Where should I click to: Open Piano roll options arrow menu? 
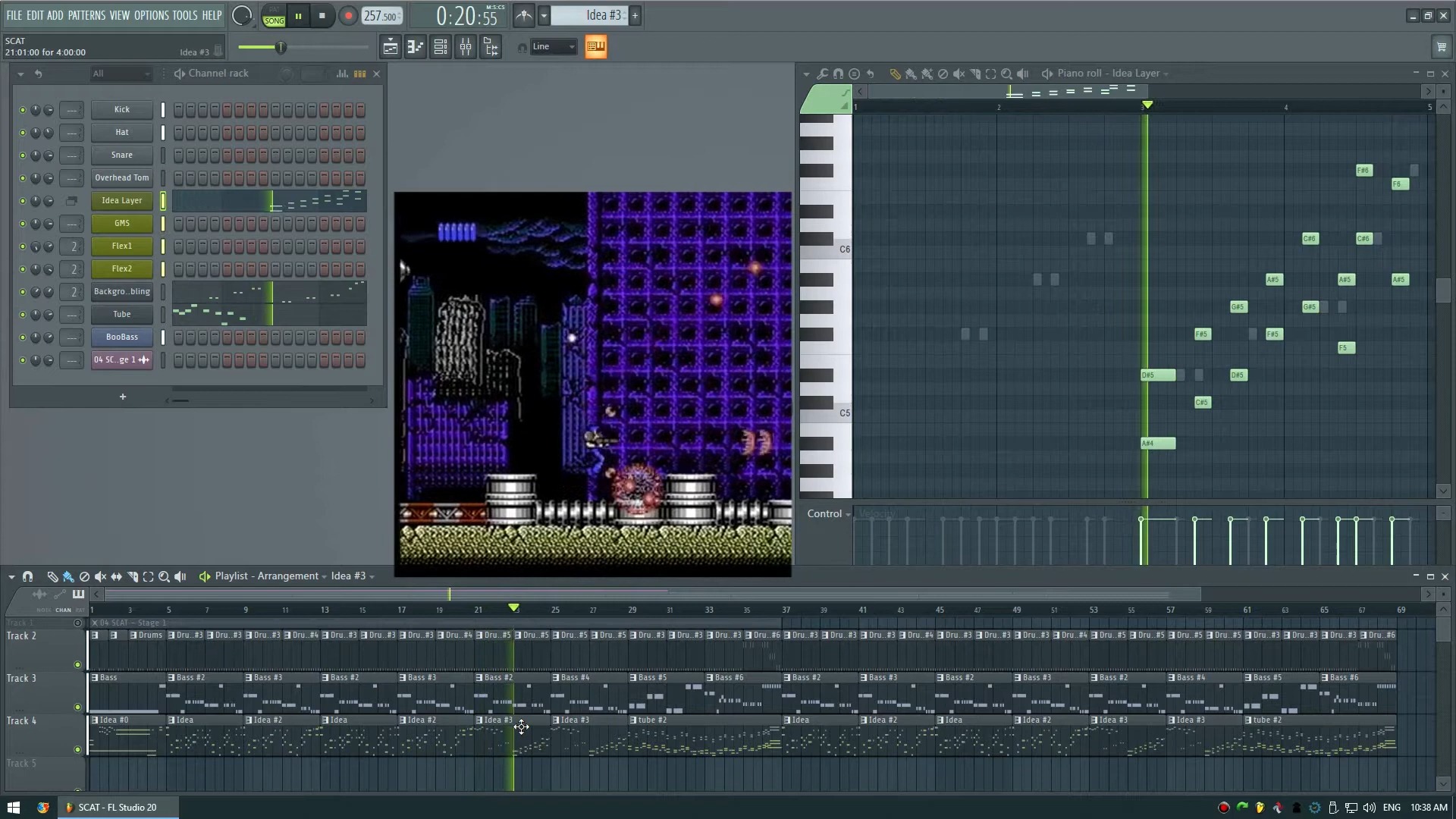coord(806,74)
